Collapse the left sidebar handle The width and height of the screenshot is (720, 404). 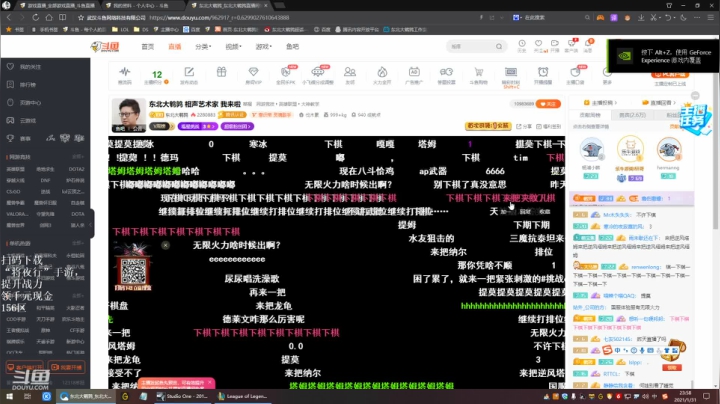[x=91, y=224]
